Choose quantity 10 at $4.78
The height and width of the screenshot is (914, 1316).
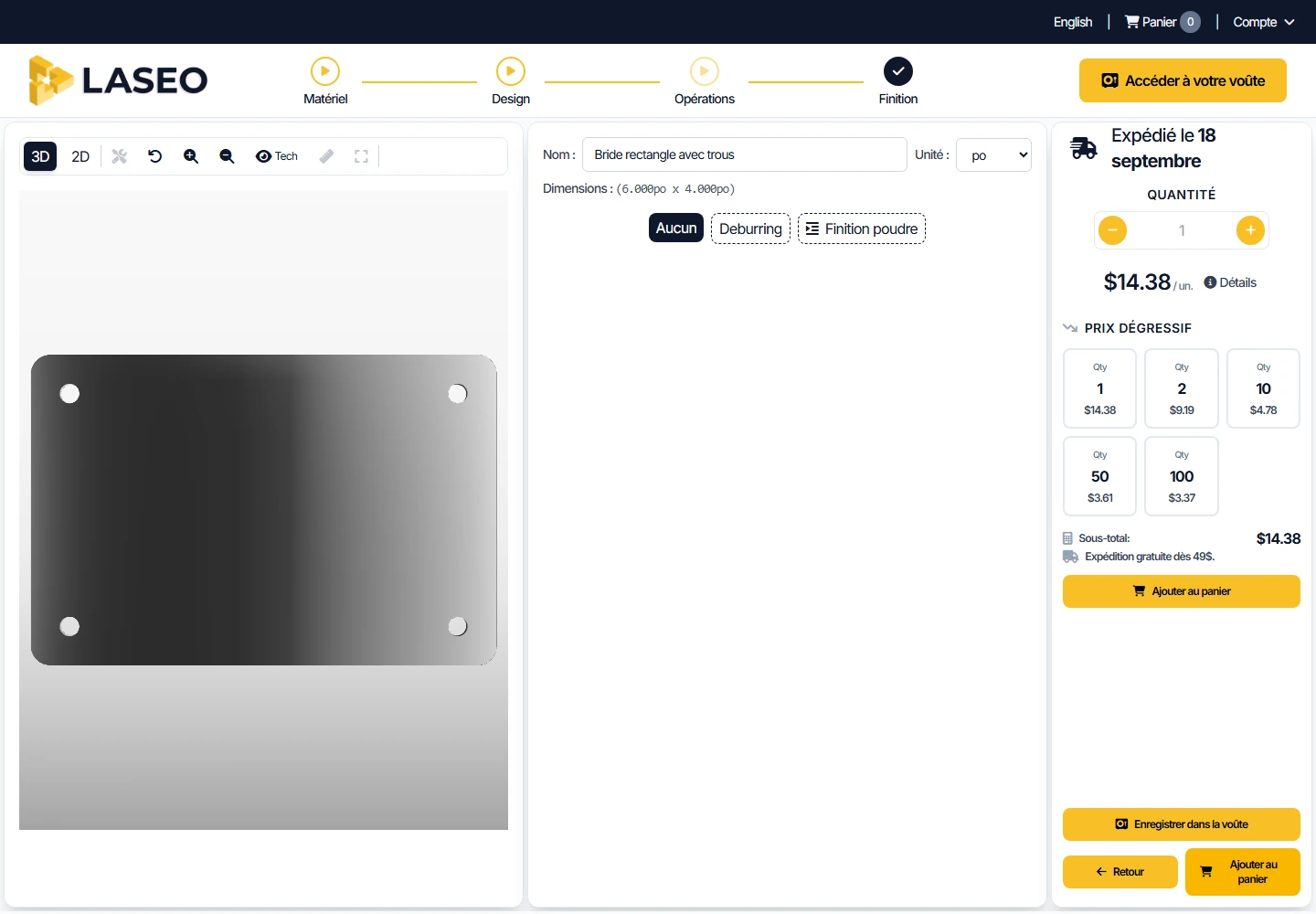pos(1263,388)
